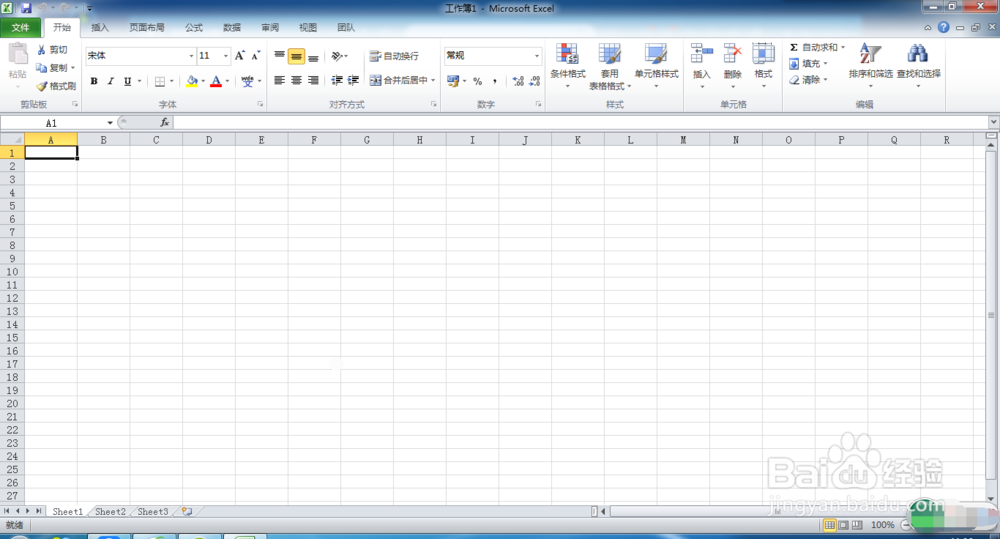Toggle italic formatting
This screenshot has width=1000, height=539.
tap(110, 81)
